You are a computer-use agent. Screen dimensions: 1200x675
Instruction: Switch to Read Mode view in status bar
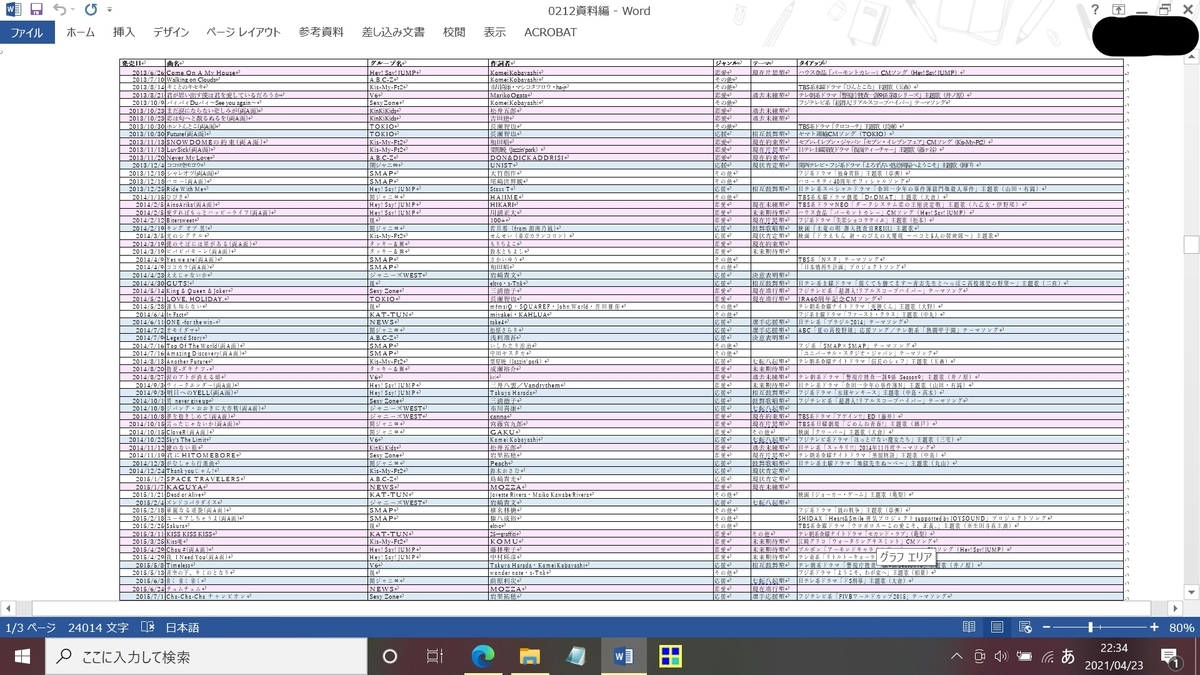[968, 627]
